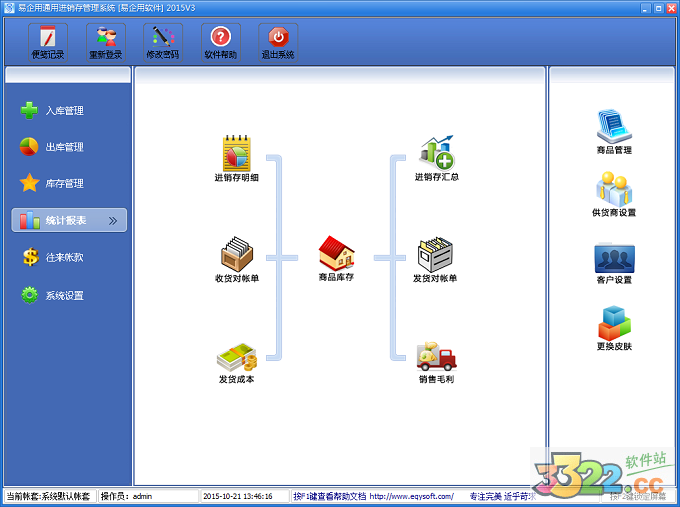Click 更换皮肤 skin cubes icon
This screenshot has height=507, width=680.
point(614,328)
